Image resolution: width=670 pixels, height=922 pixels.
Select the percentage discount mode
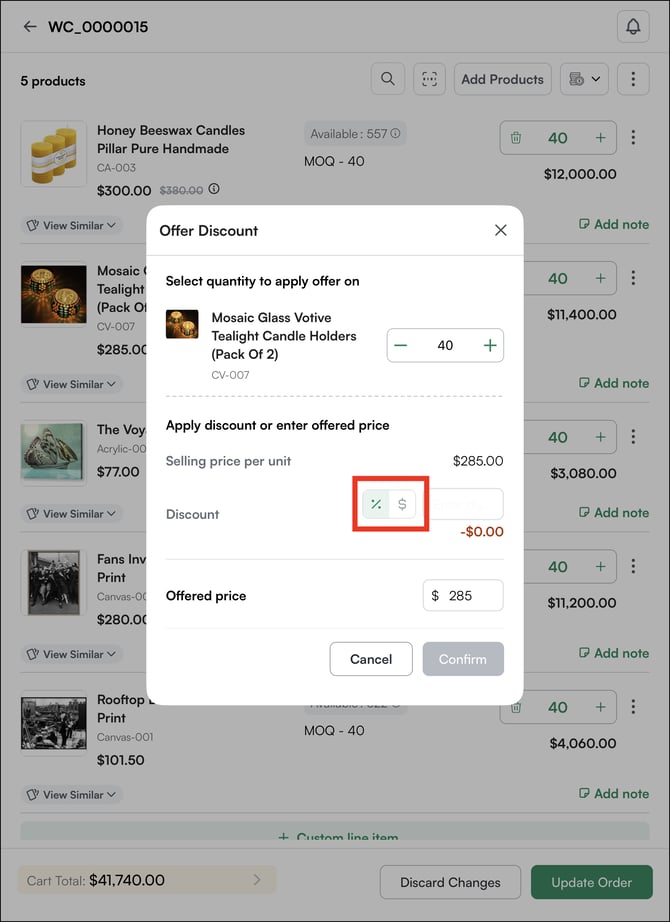(376, 504)
